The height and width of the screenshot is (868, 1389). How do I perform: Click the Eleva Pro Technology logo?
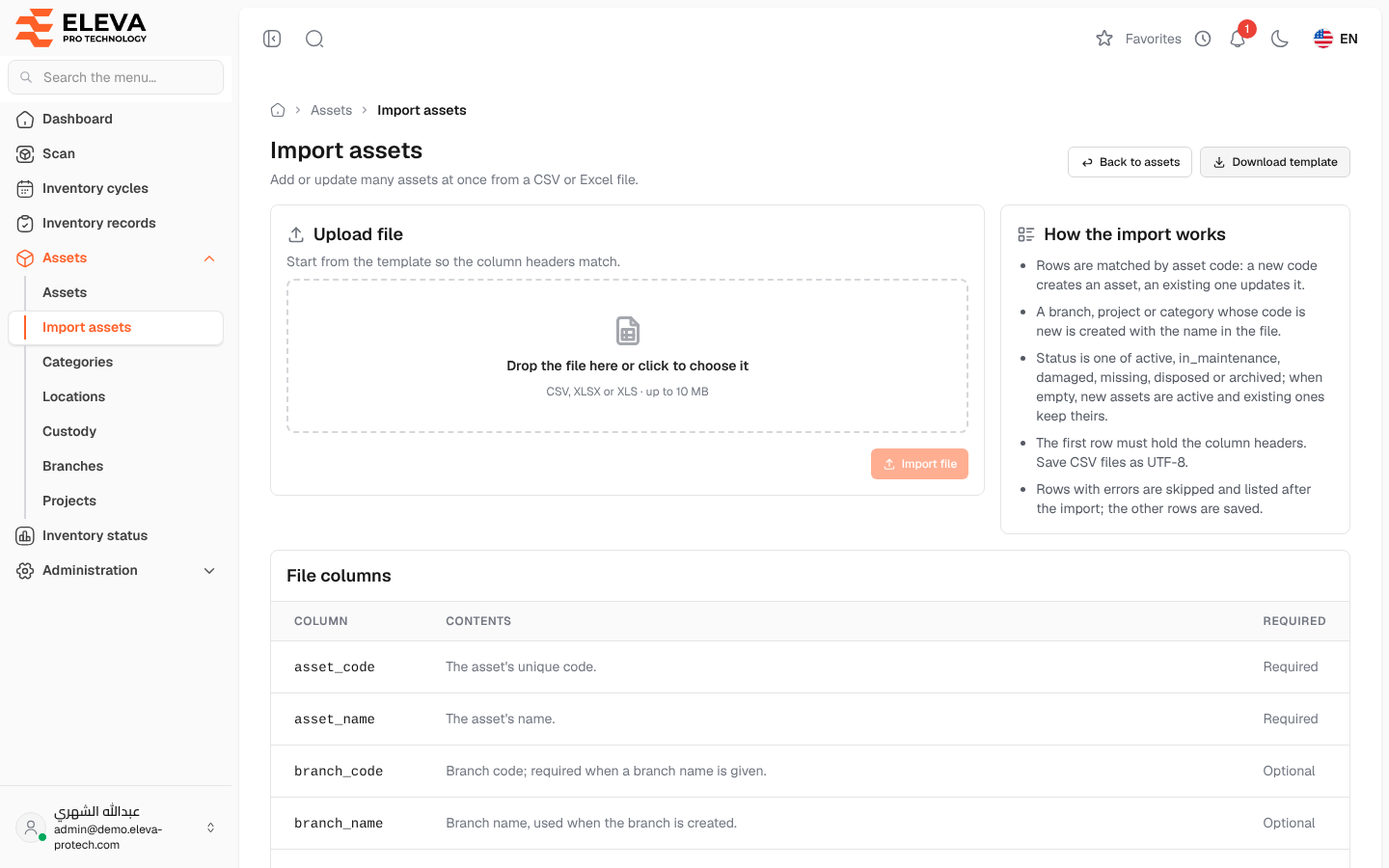[x=82, y=27]
